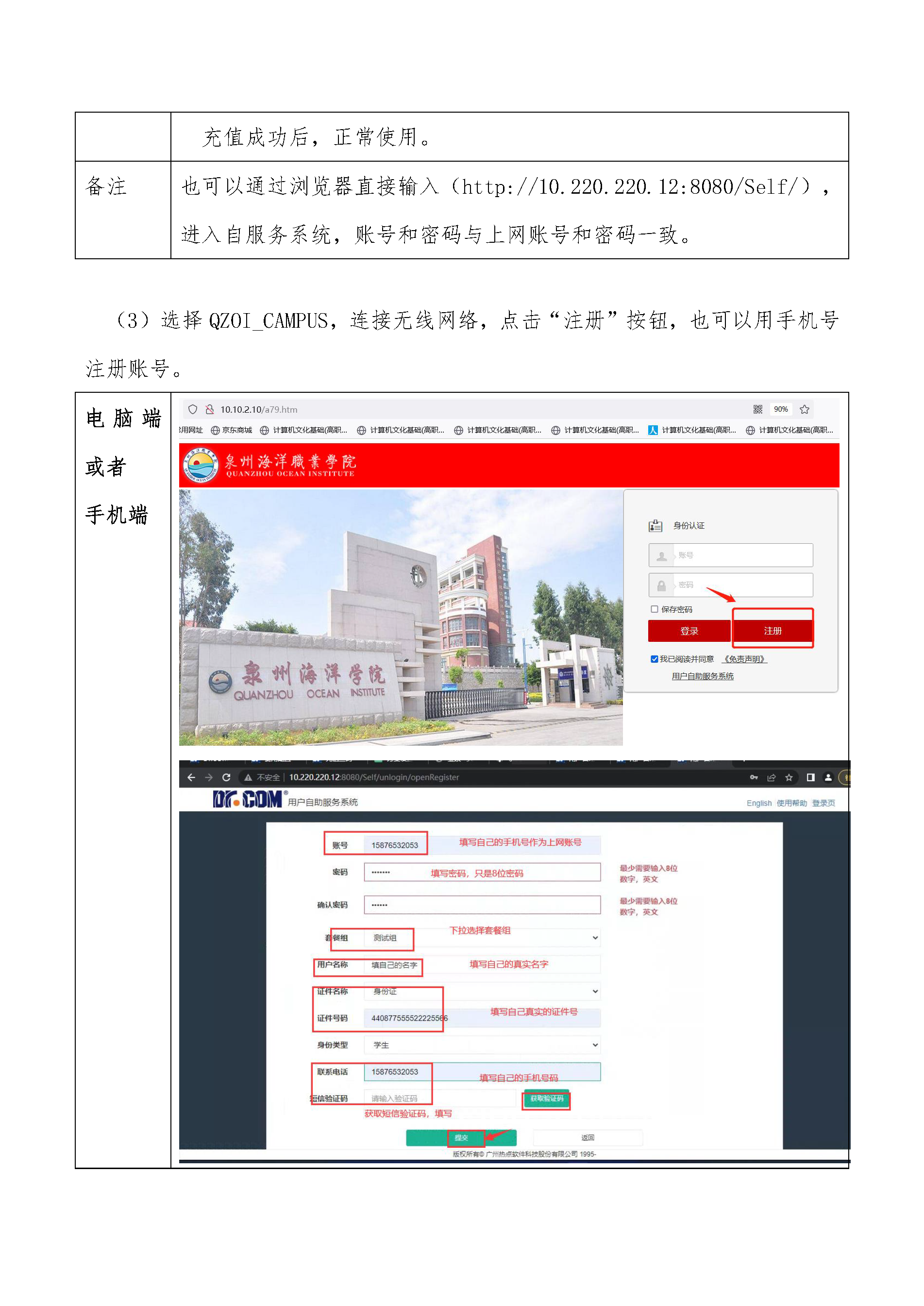Click the tracking protection shield icon
Image resolution: width=924 pixels, height=1306 pixels.
193,410
